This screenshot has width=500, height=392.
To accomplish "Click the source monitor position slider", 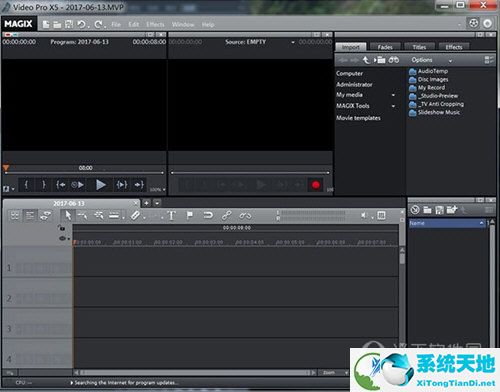I will point(250,173).
